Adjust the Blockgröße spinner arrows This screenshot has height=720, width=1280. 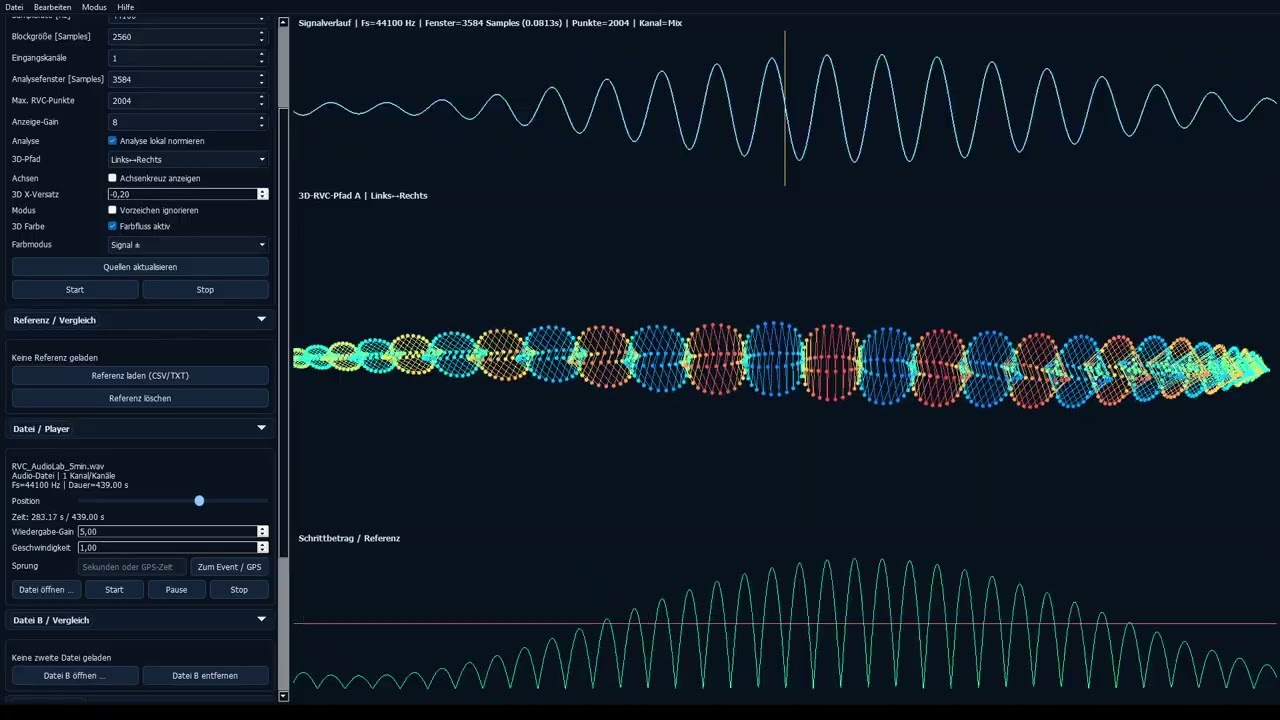pos(262,36)
